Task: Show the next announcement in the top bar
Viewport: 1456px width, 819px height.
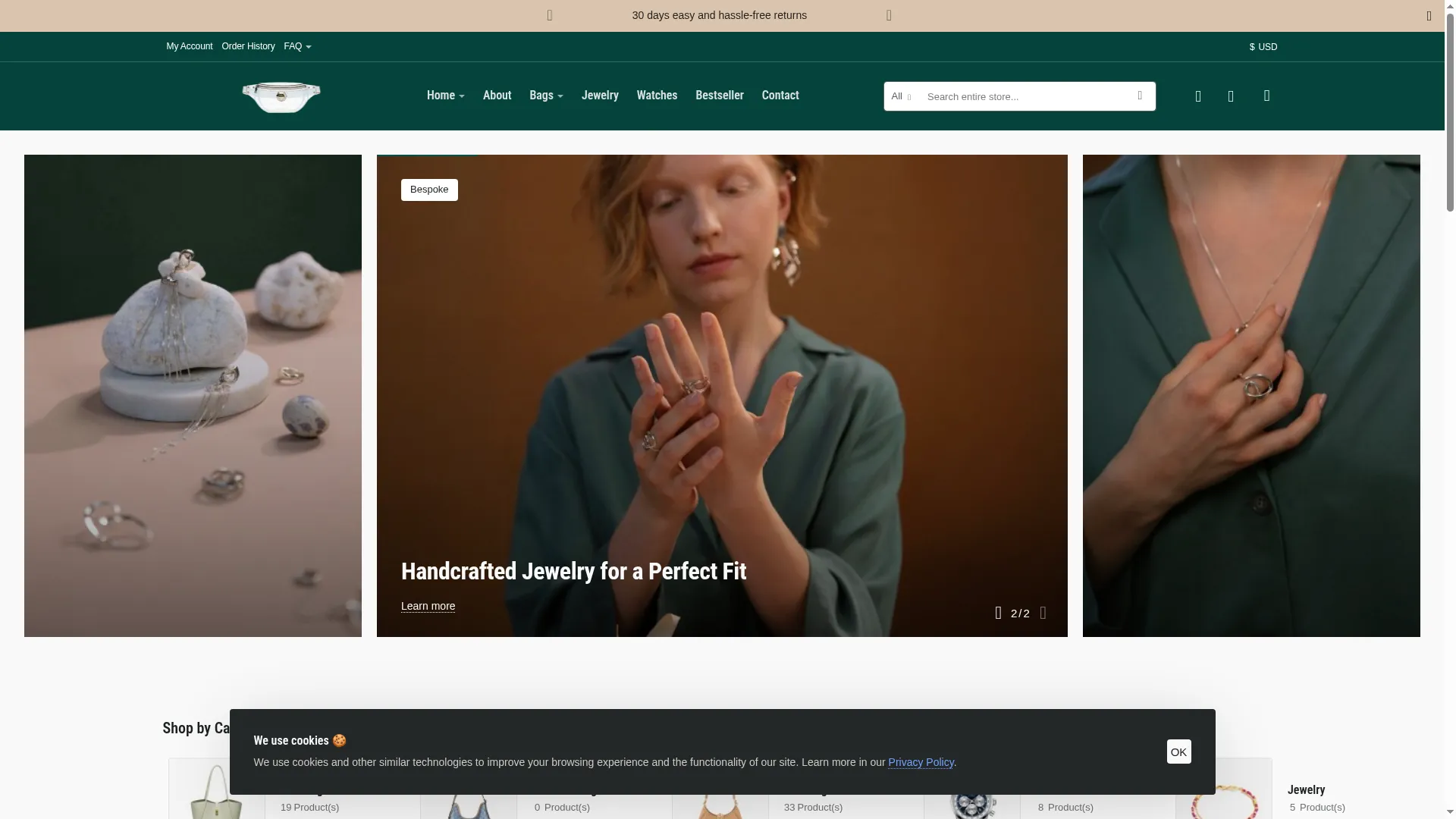Action: tap(889, 16)
